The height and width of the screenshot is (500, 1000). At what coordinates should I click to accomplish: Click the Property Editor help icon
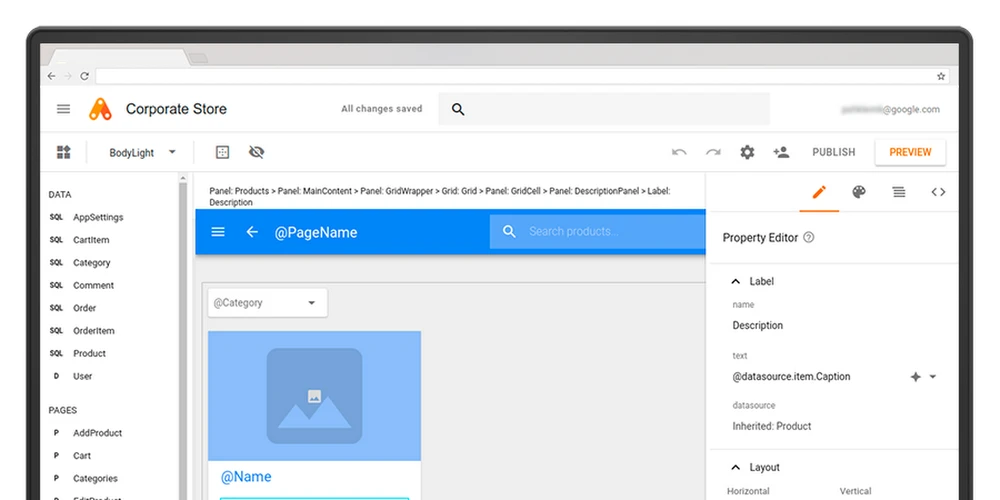pyautogui.click(x=809, y=238)
